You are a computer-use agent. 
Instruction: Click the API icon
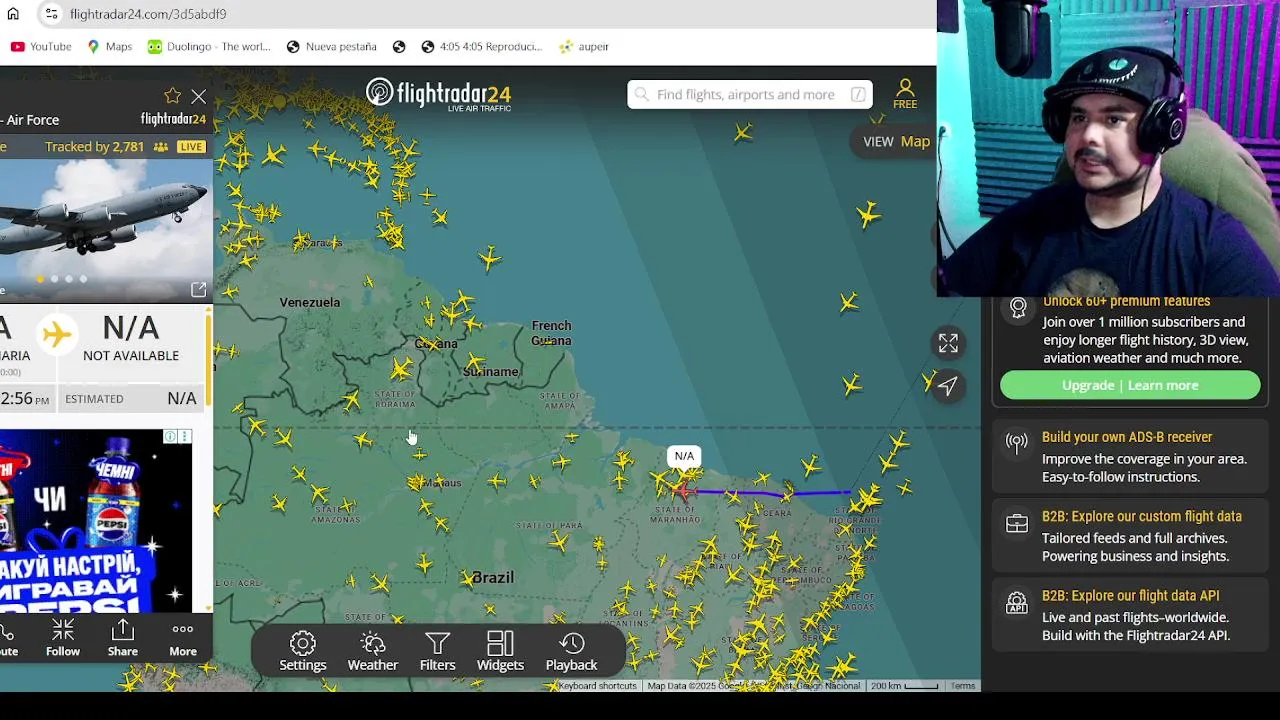click(1017, 602)
